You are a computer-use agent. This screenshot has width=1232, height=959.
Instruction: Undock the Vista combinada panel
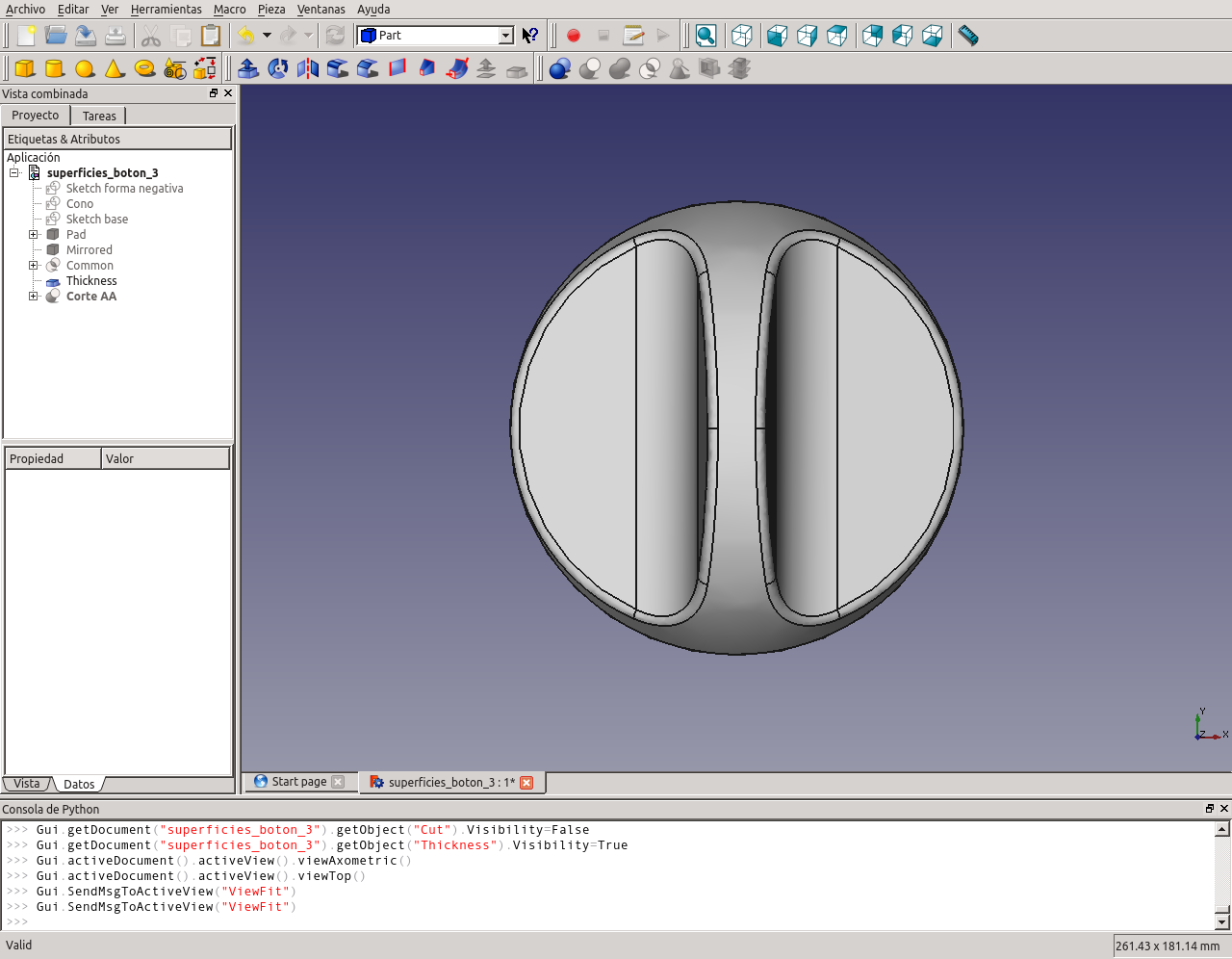point(214,93)
